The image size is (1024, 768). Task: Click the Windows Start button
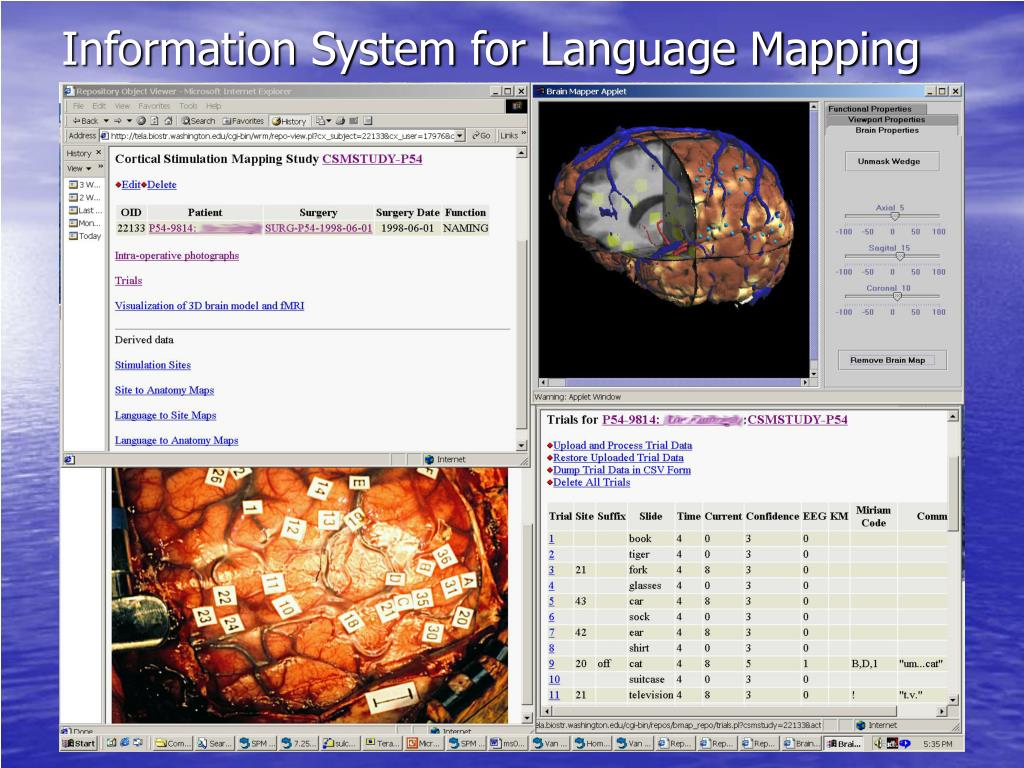click(80, 743)
